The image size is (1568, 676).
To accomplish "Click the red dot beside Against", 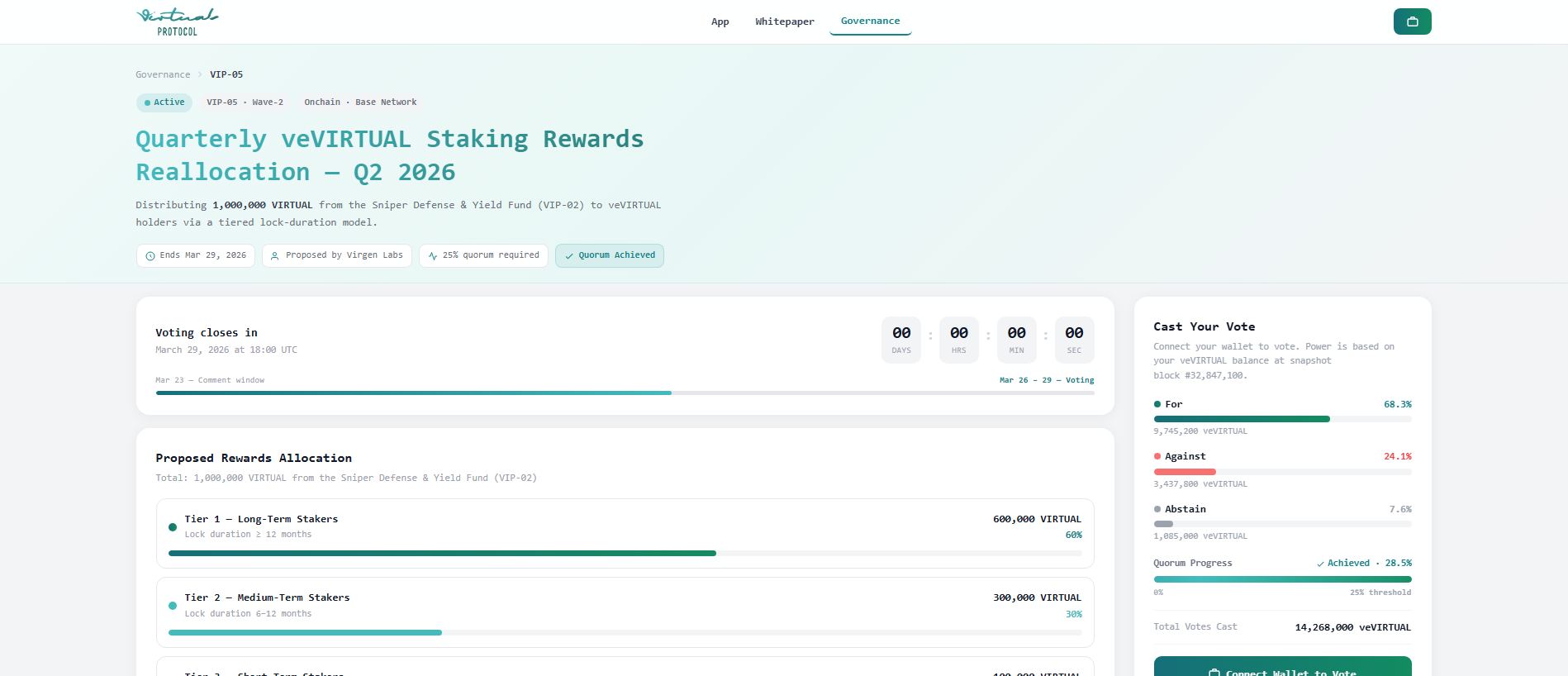I will click(1157, 456).
